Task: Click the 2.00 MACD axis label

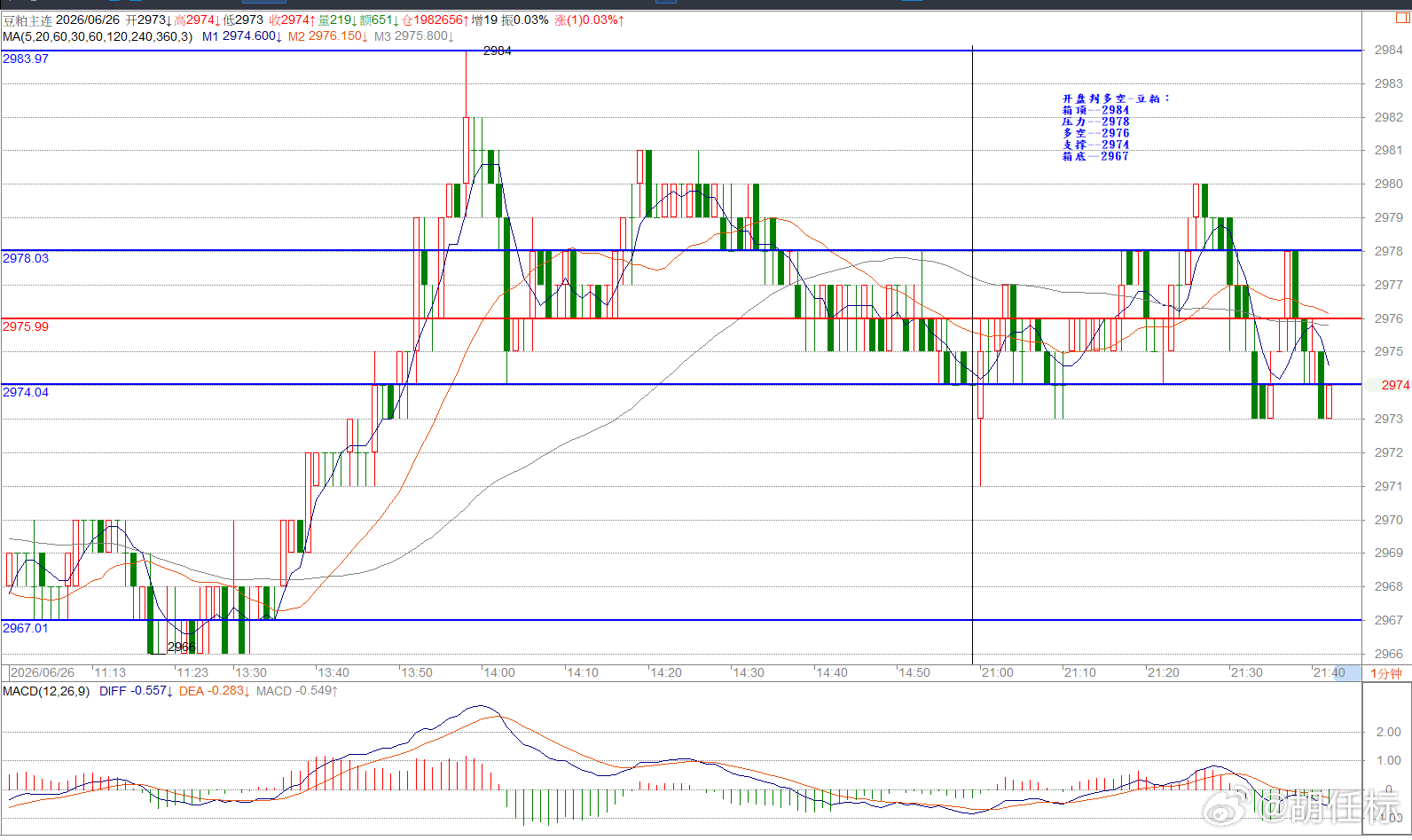Action: point(1389,732)
